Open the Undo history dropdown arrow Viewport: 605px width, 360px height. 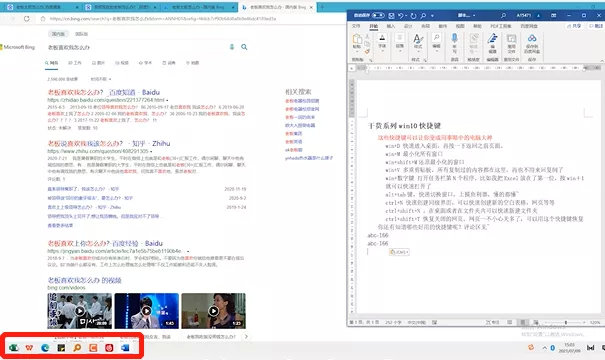tap(406, 16)
